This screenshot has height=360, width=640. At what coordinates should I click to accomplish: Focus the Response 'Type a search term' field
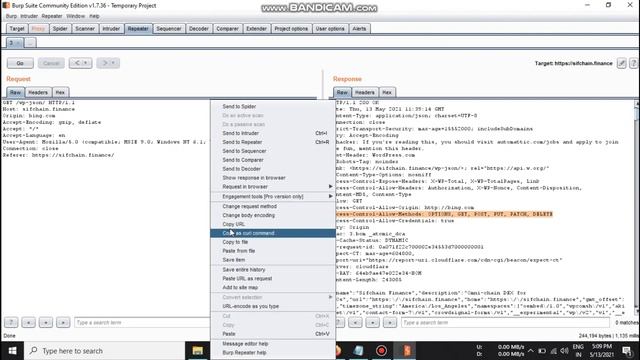coord(505,322)
